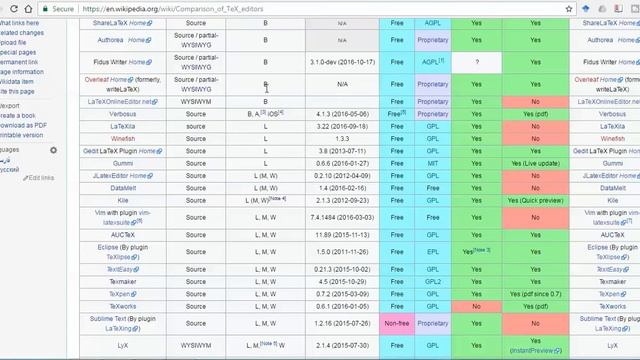Open 'Cite this page' in sidebar
Viewport: 640px width, 360px height.
(x=17, y=91)
